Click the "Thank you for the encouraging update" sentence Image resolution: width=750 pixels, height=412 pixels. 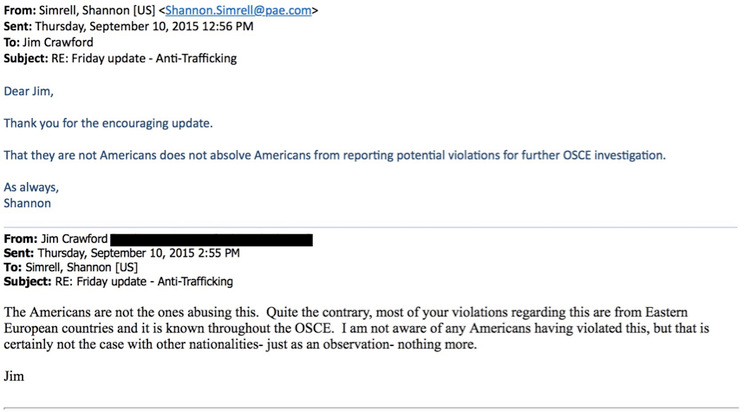pyautogui.click(x=108, y=123)
